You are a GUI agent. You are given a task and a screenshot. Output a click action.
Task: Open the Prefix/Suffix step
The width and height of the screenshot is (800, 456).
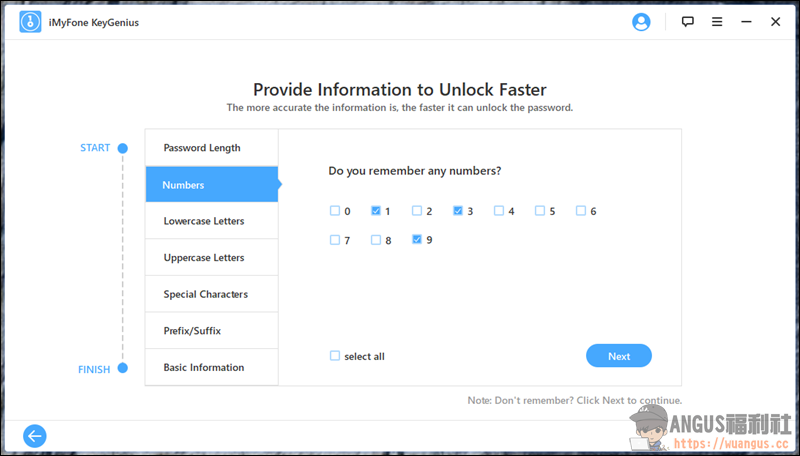(x=211, y=331)
